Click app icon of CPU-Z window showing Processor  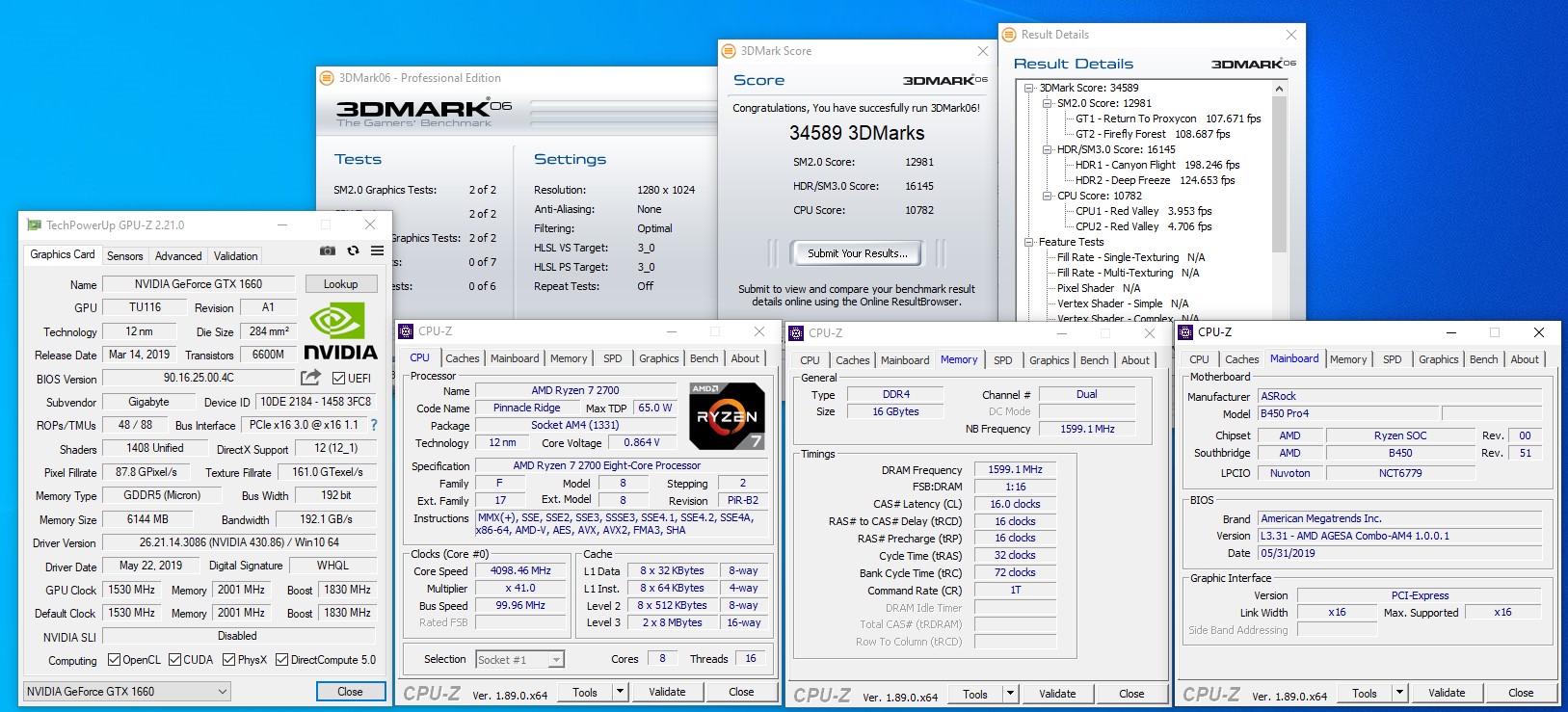(406, 331)
